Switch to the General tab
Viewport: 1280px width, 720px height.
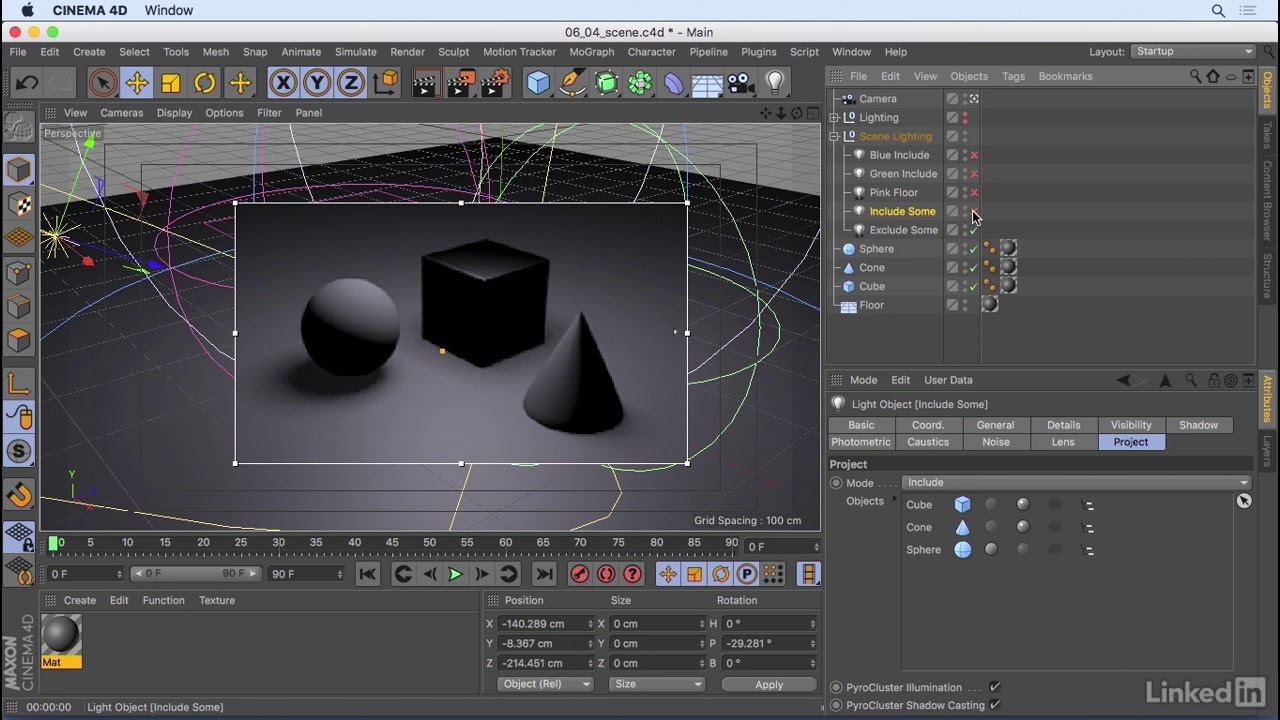pyautogui.click(x=995, y=425)
